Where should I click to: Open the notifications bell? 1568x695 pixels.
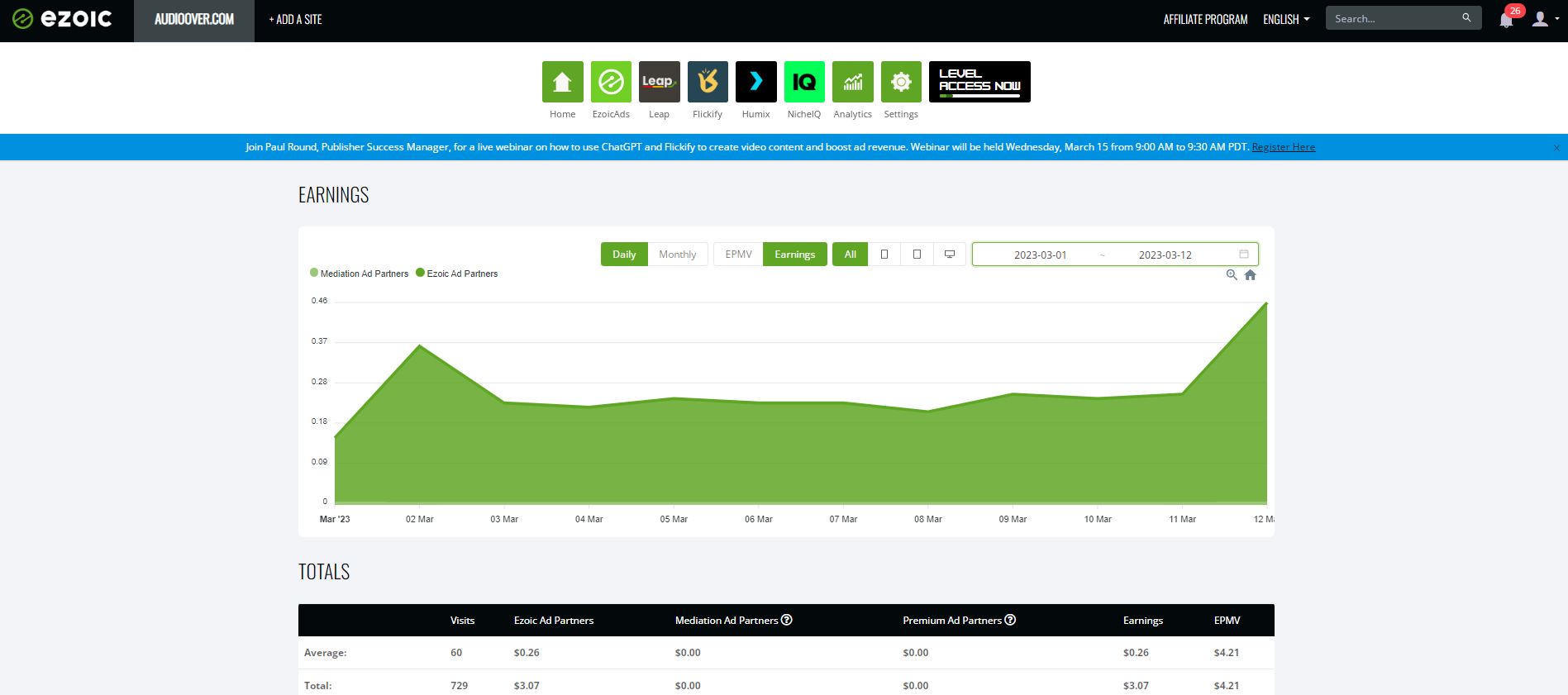[1506, 20]
